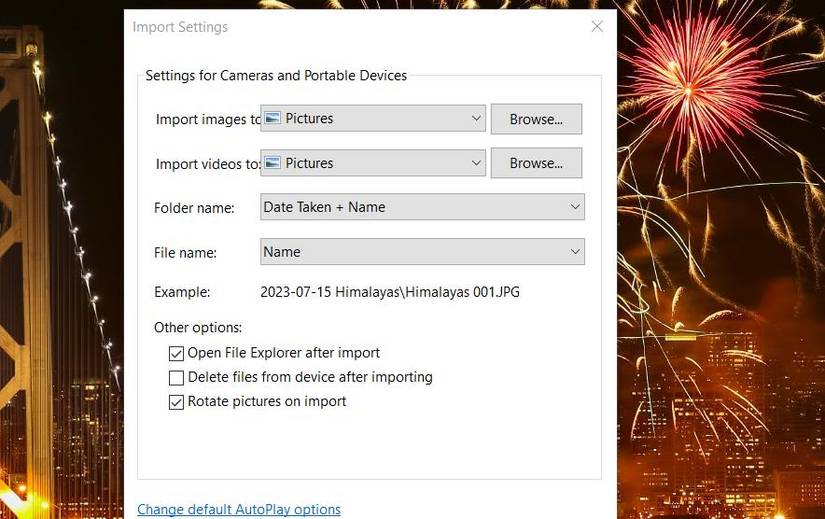Click the Import Settings title text

(x=180, y=27)
